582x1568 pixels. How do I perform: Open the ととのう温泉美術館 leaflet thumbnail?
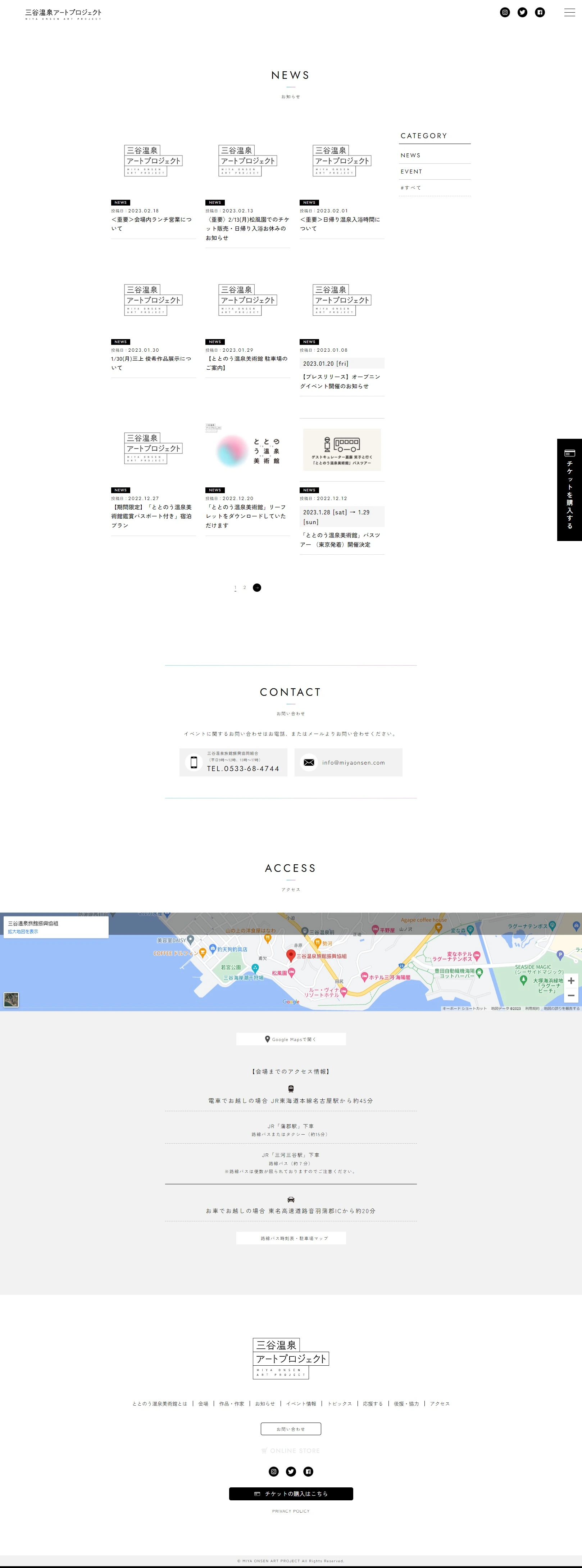point(247,450)
